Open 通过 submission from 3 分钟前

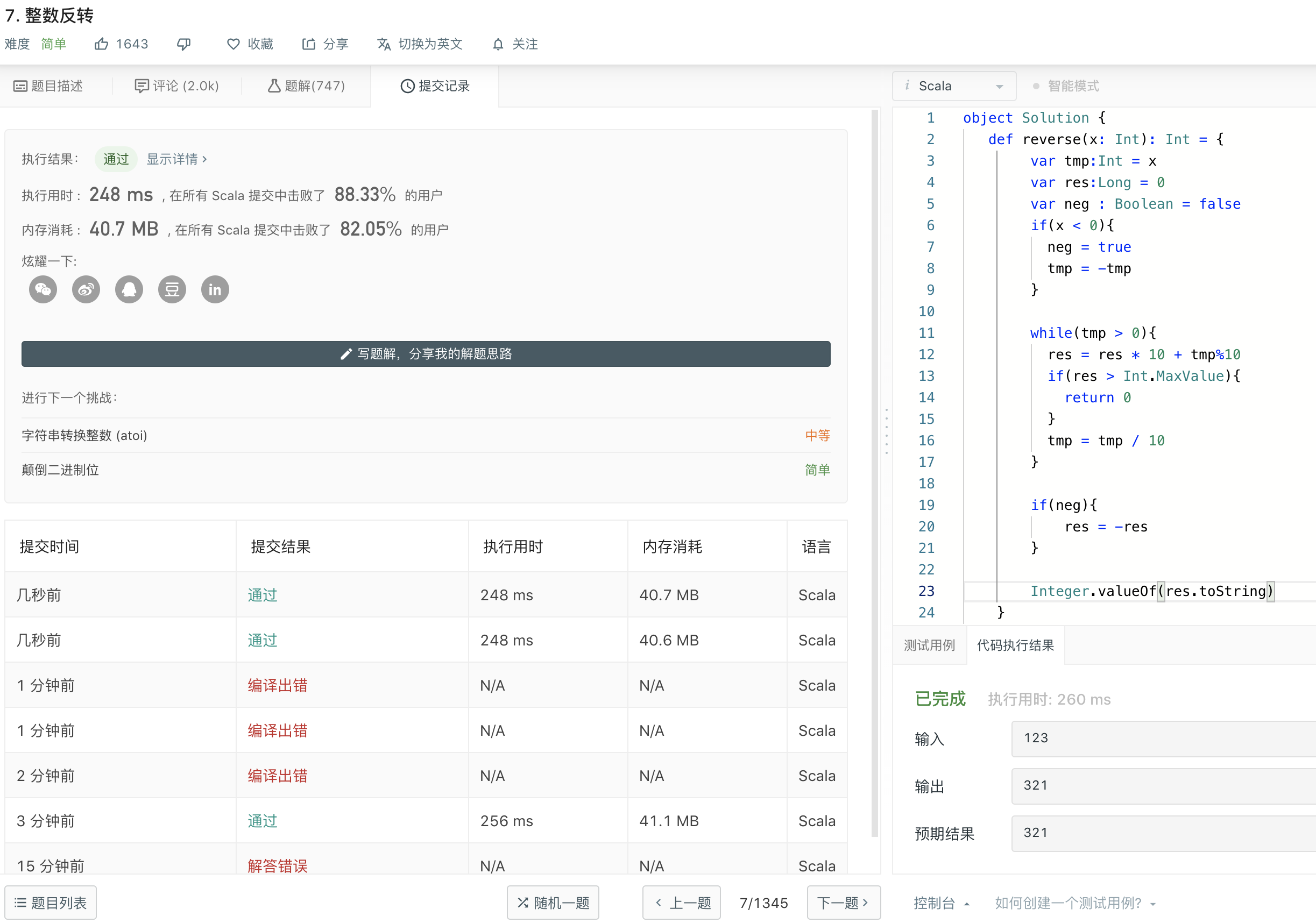(x=263, y=821)
